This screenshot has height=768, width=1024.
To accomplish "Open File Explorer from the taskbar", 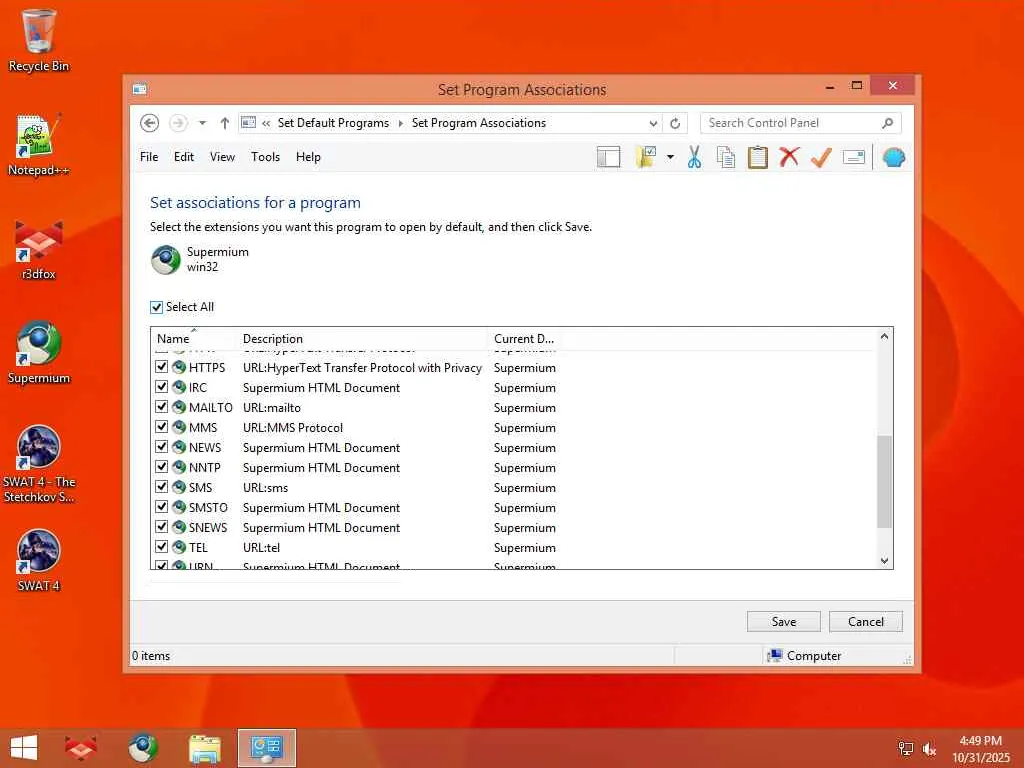I will pyautogui.click(x=204, y=748).
